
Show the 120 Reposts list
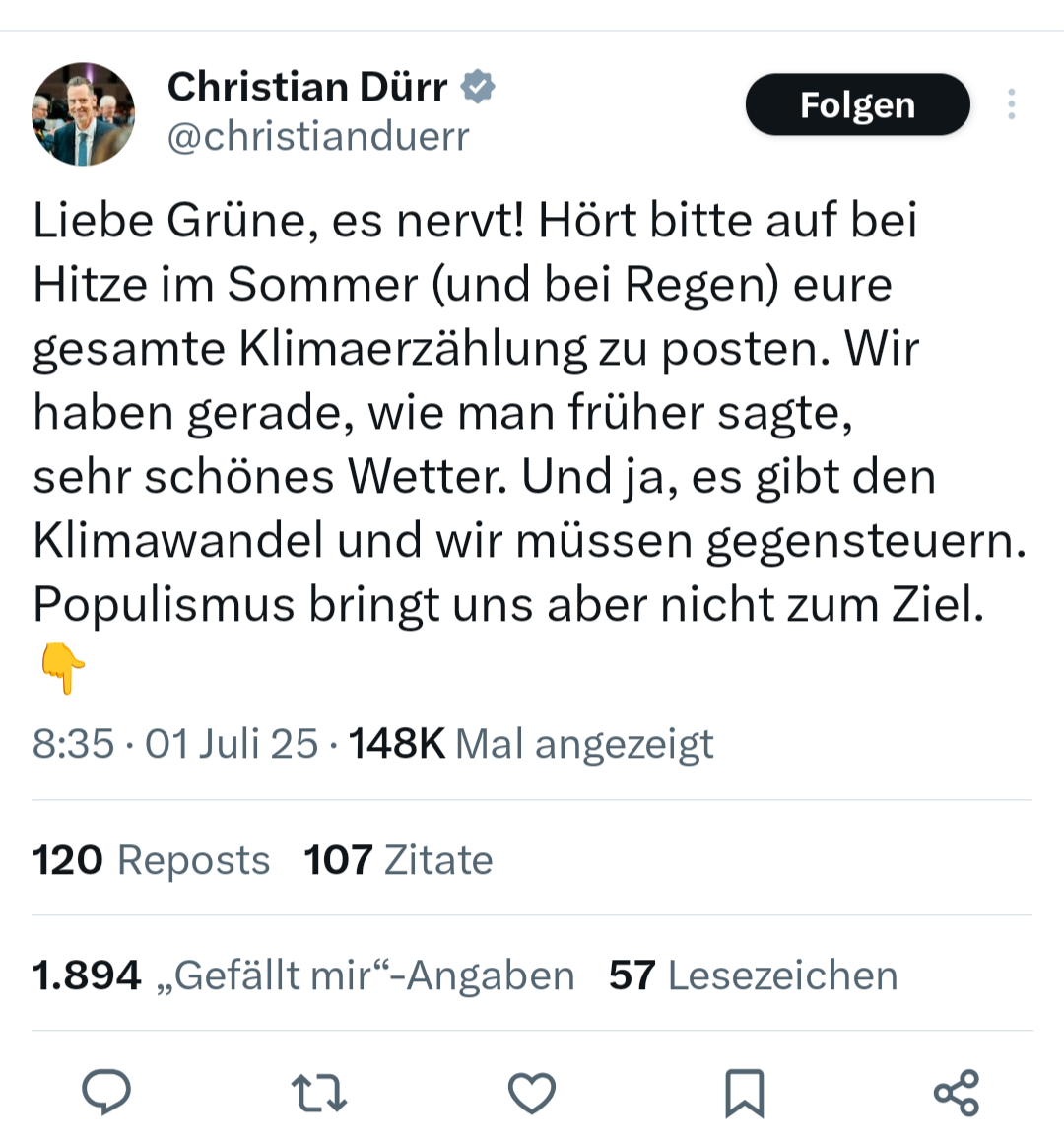tap(151, 860)
